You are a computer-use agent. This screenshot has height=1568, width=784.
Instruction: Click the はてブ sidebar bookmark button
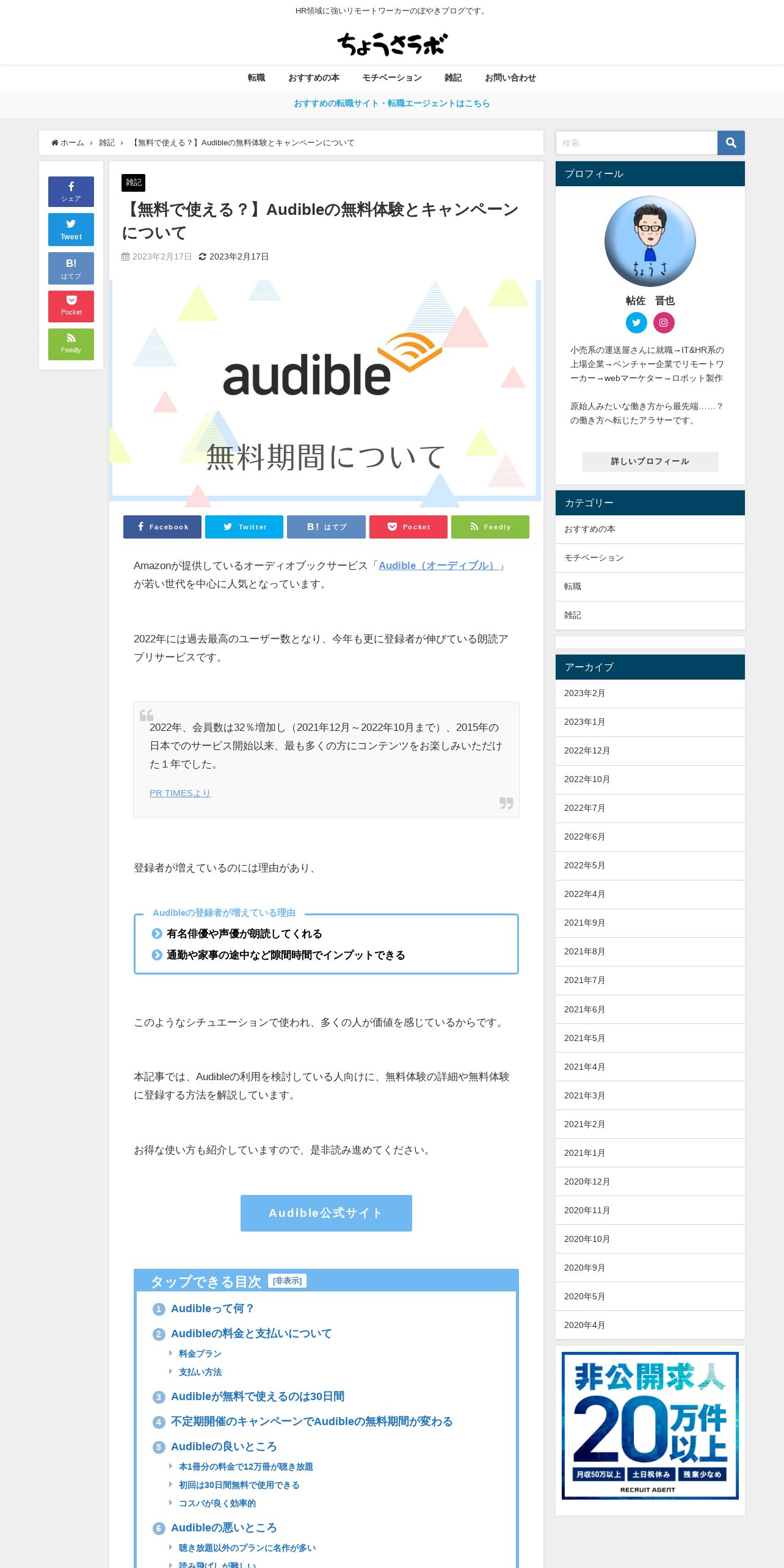71,268
